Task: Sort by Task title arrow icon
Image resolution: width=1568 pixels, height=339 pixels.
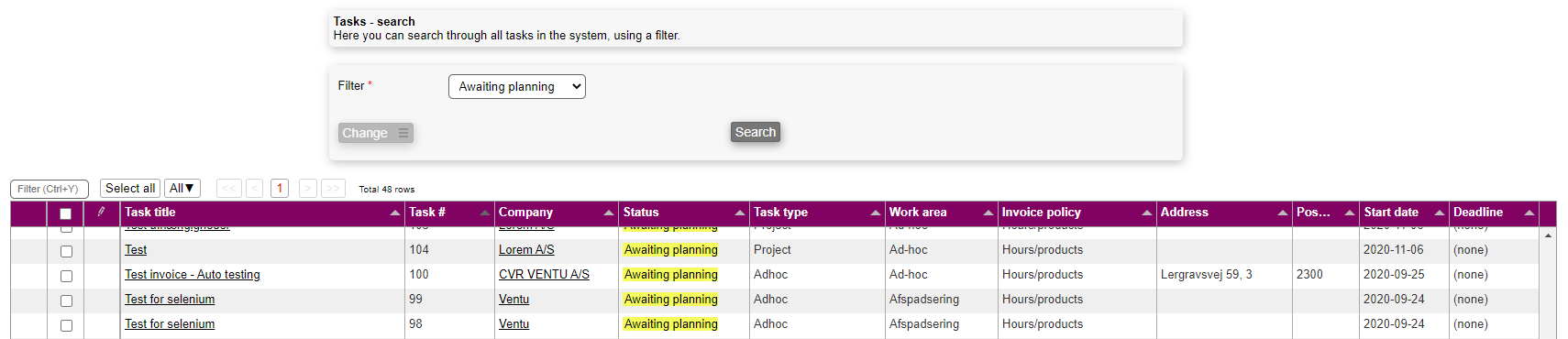Action: (395, 213)
